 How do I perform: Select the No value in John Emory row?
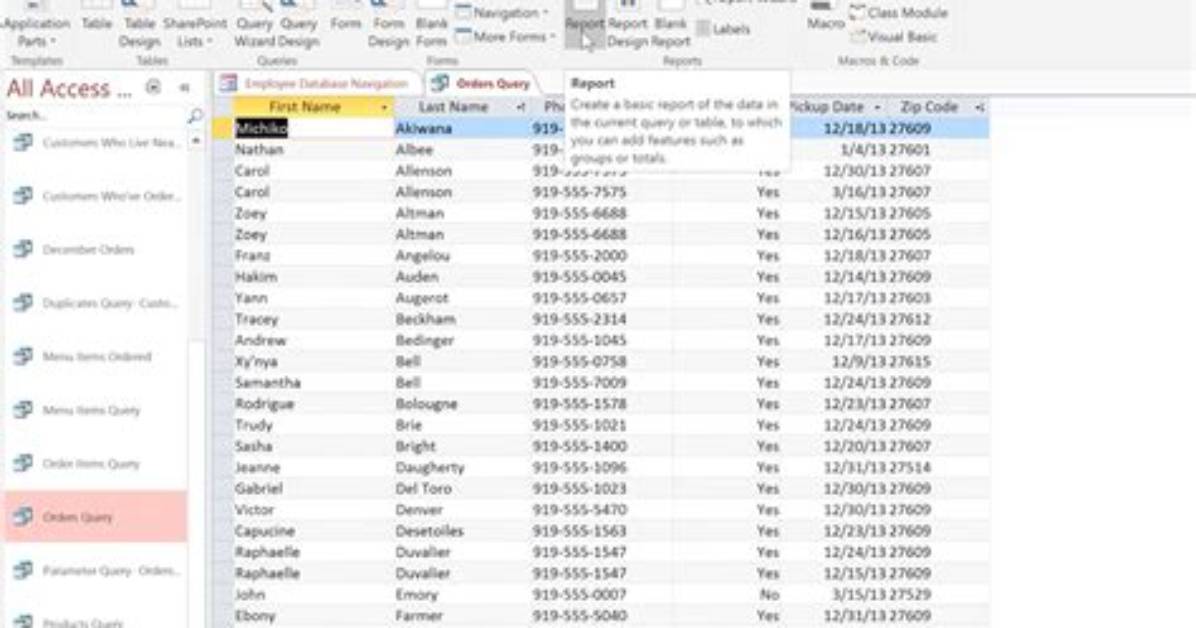tap(769, 594)
